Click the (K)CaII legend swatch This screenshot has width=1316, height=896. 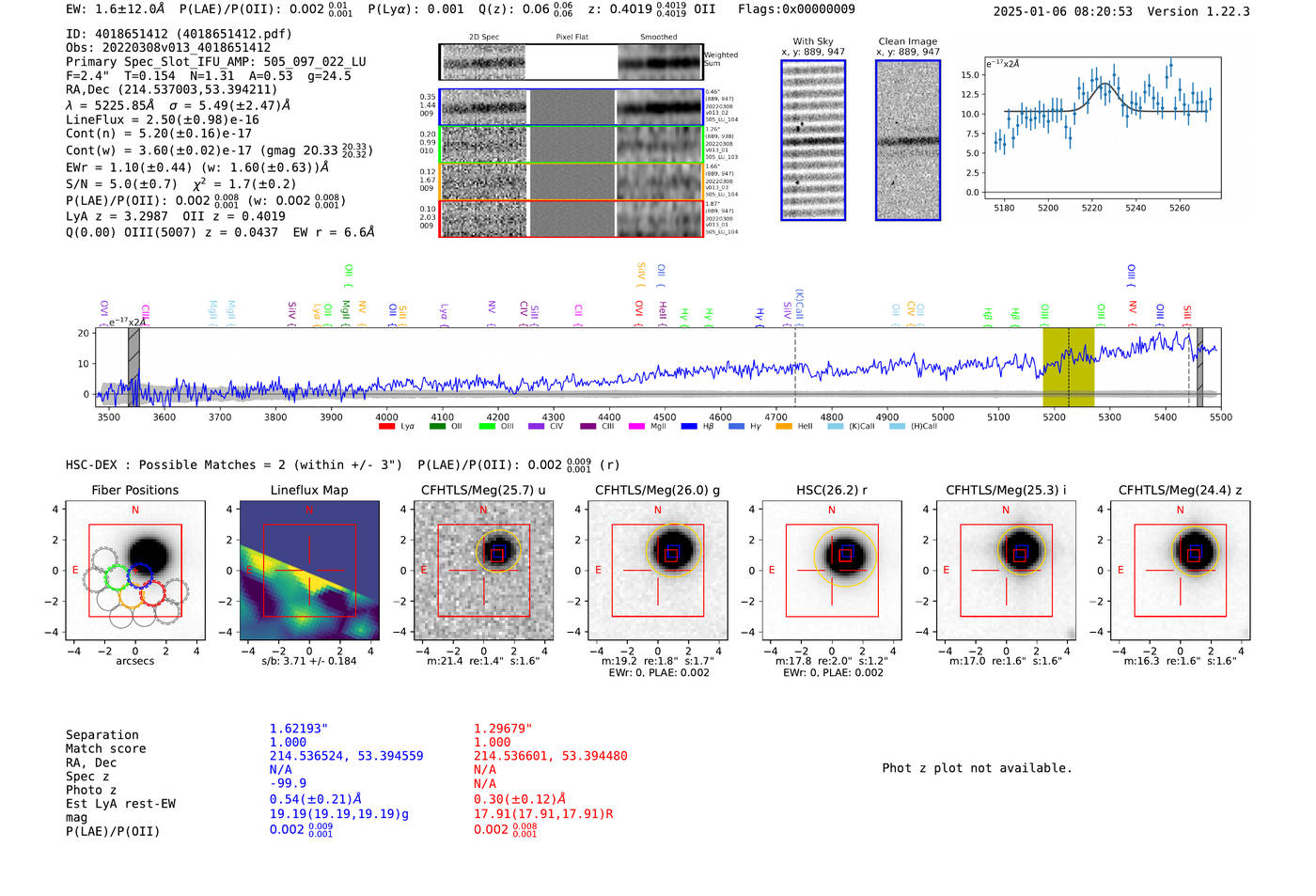[835, 427]
